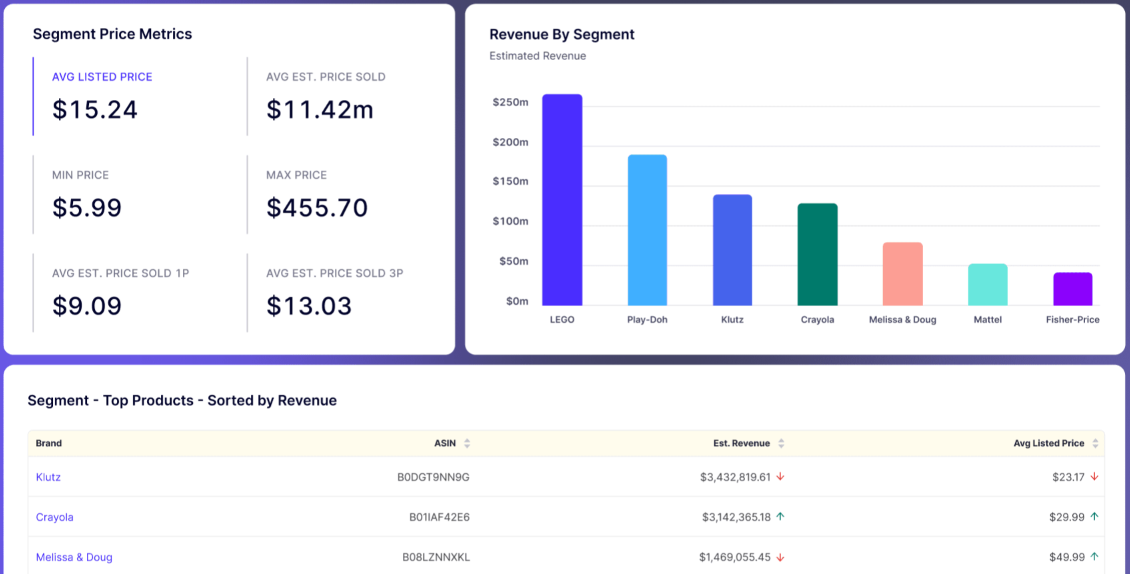
Task: Click revenue value $3,142,365.18
Action: point(737,517)
